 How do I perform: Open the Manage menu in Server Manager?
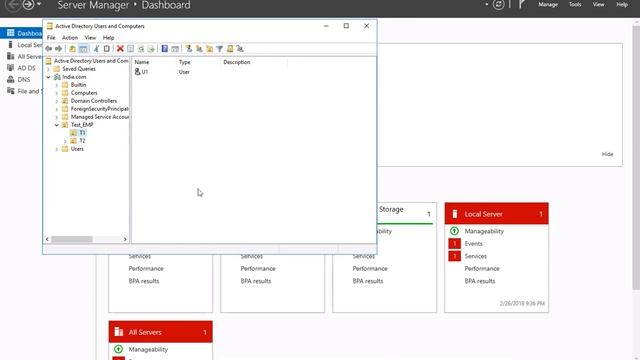tap(548, 4)
